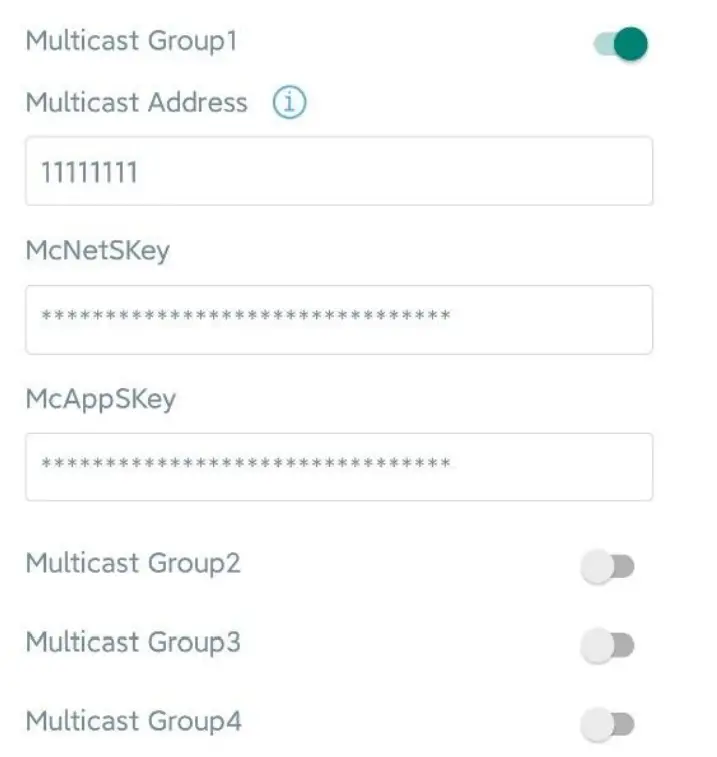Disable the Multicast Group1 toggle
Image resolution: width=717 pixels, height=757 pixels.
click(621, 44)
